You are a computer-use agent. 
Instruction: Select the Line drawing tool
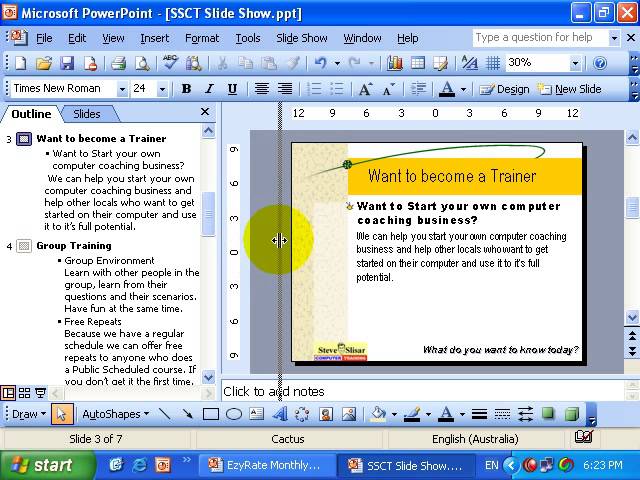pyautogui.click(x=164, y=414)
